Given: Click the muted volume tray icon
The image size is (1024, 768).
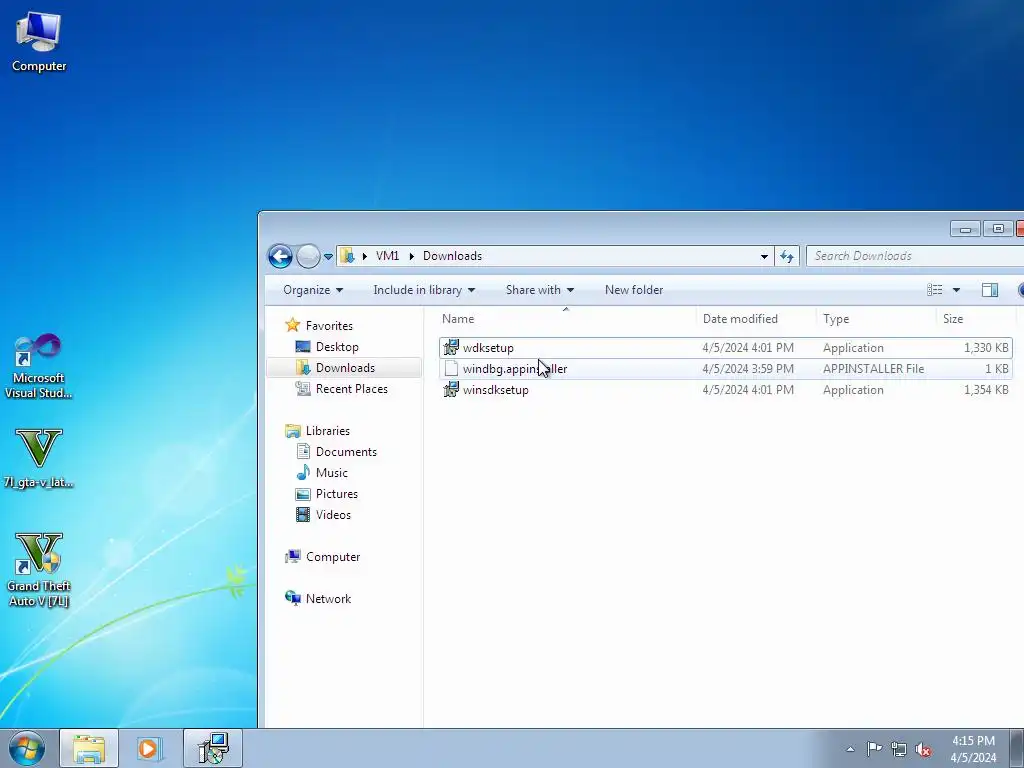Looking at the screenshot, I should [x=923, y=749].
